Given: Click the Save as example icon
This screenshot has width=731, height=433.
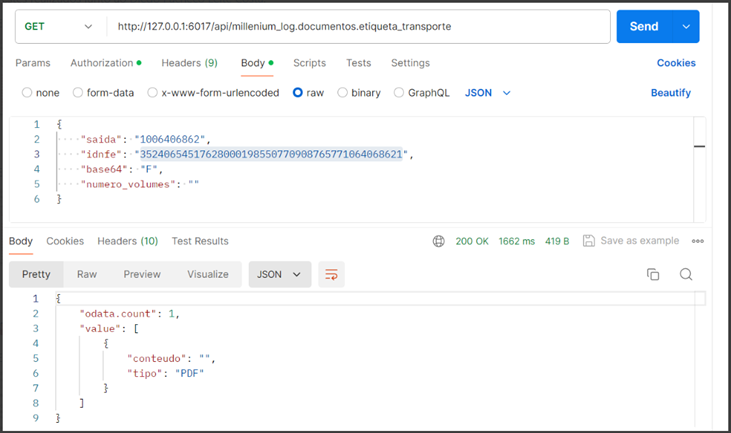Looking at the screenshot, I should pyautogui.click(x=589, y=241).
